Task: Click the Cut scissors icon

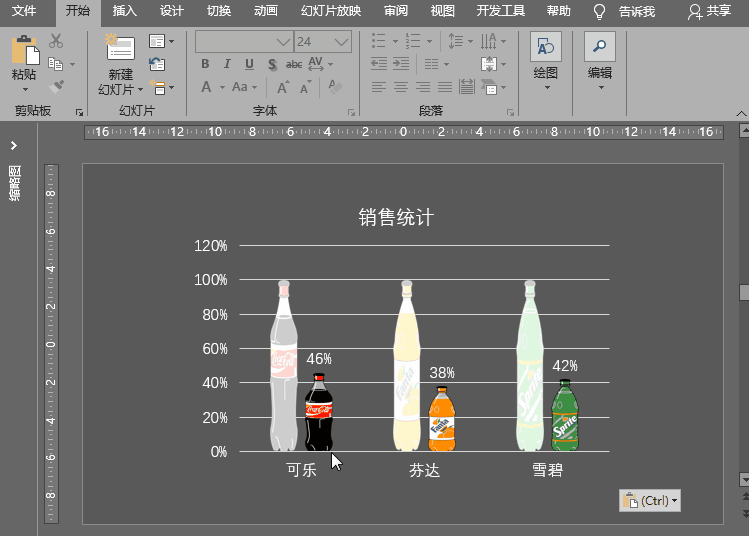Action: coord(56,41)
